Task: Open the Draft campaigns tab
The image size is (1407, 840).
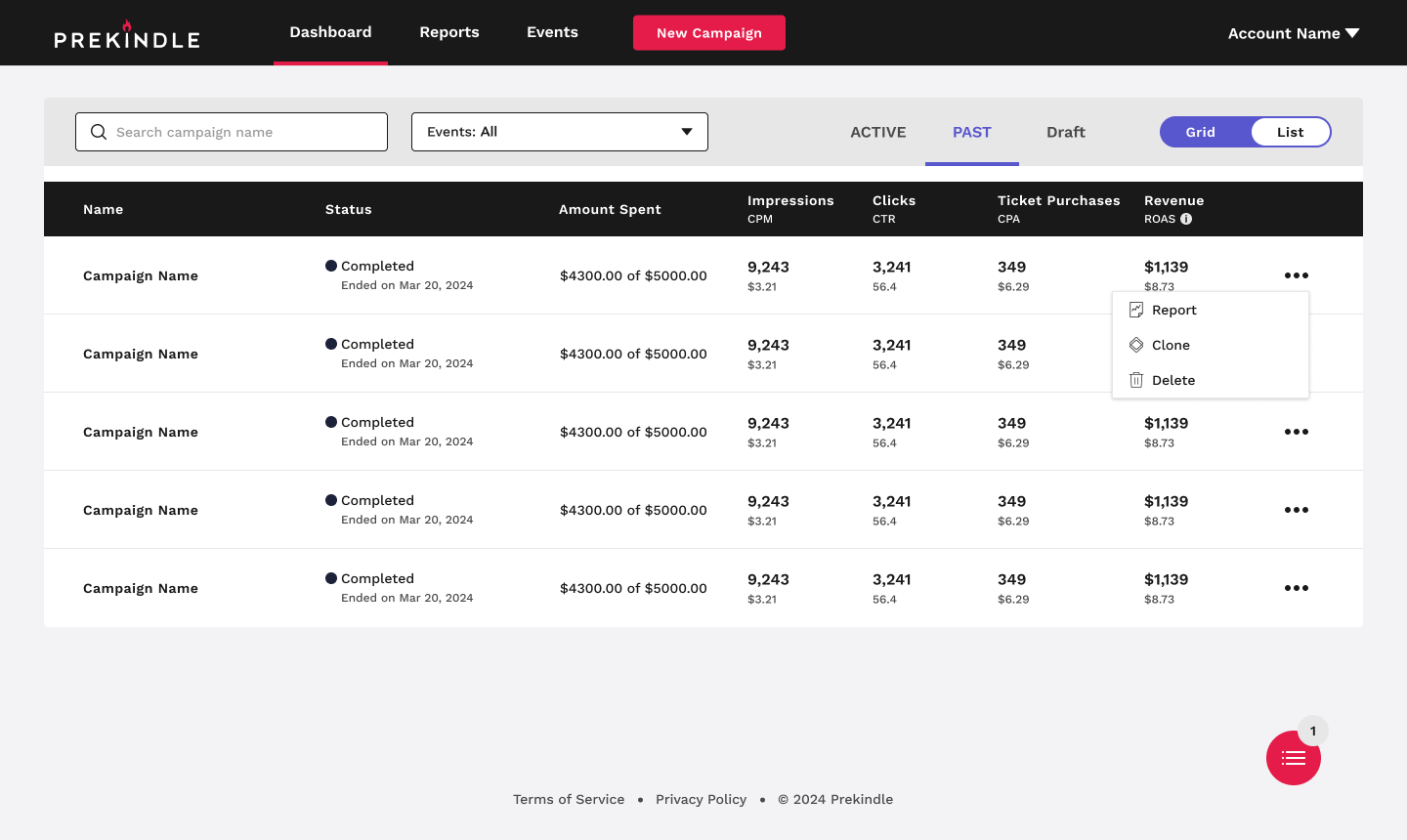Action: point(1065,131)
